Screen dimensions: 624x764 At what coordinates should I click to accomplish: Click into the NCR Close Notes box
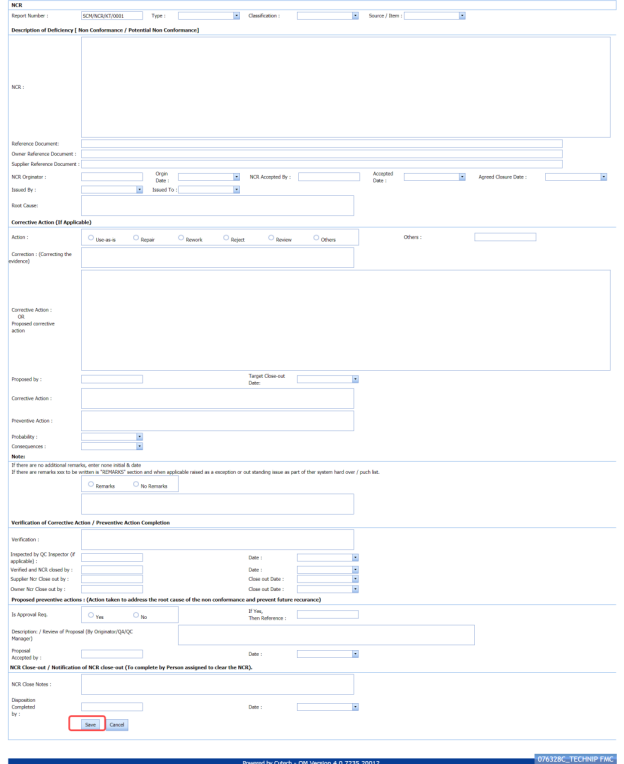217,684
